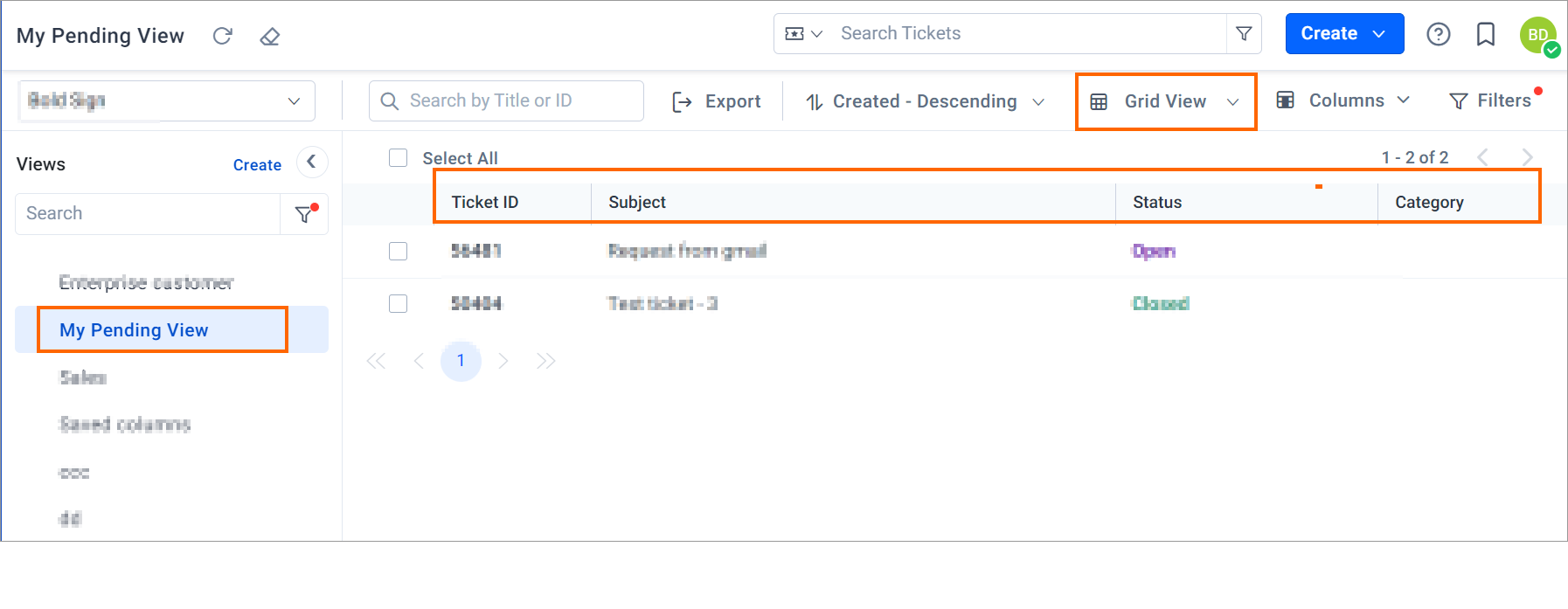Click the Closed status of ticket 58484

tap(1161, 303)
